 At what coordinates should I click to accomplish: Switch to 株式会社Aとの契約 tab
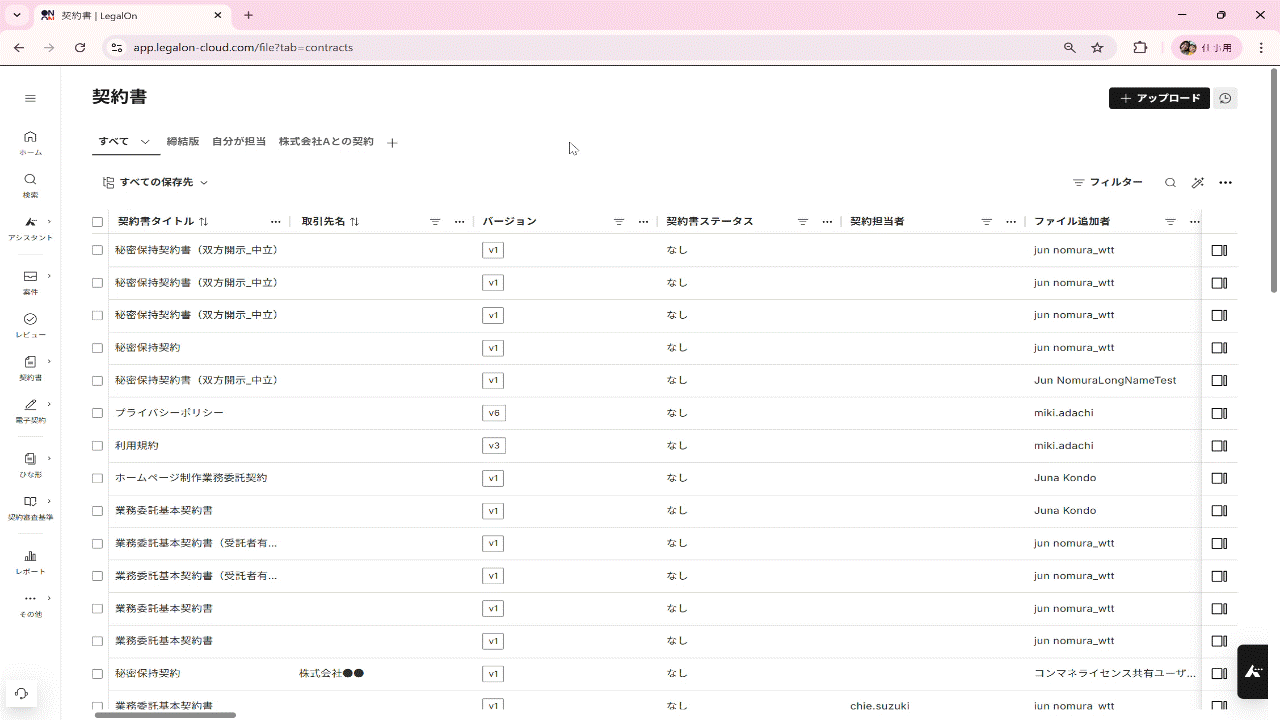pyautogui.click(x=326, y=142)
